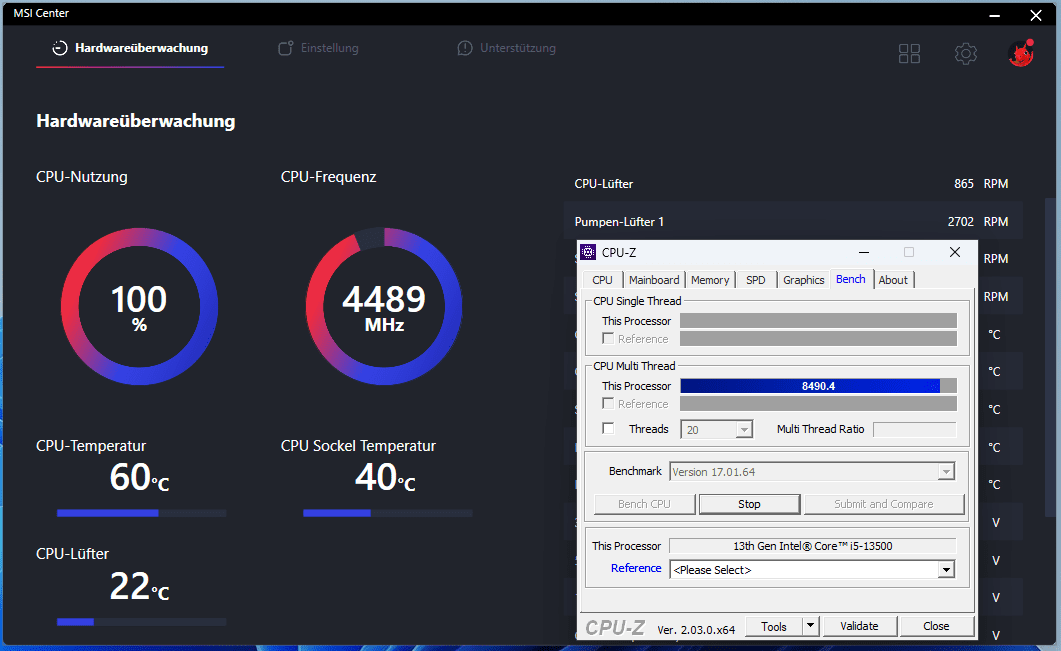The image size is (1061, 651).
Task: Open Benchmark version dropdown
Action: pos(945,472)
